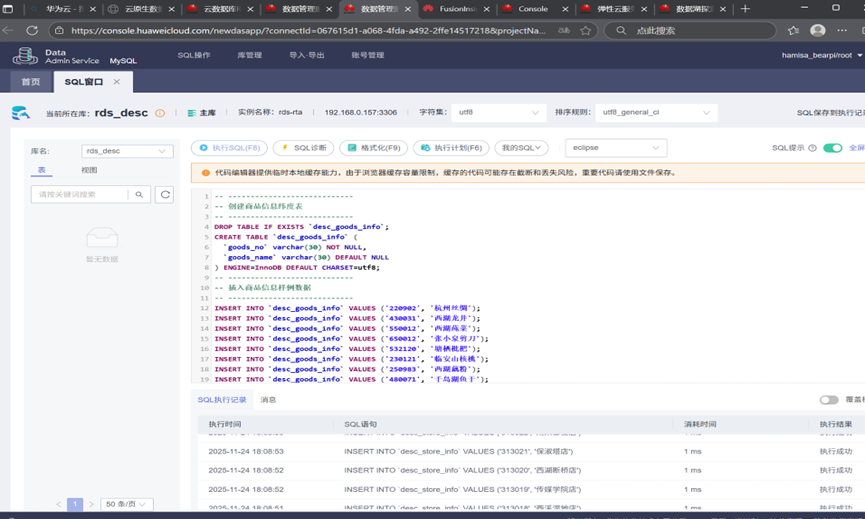Open the 50 条/页 page size dropdown
Image resolution: width=865 pixels, height=519 pixels.
[x=126, y=504]
